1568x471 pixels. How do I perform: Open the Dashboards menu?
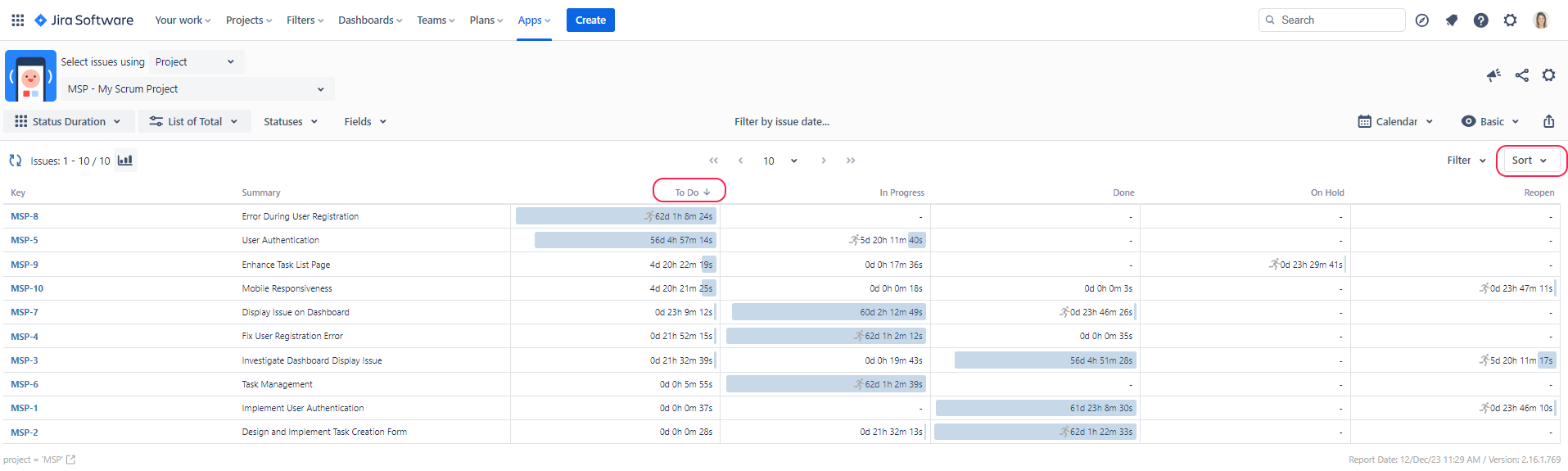pyautogui.click(x=370, y=20)
